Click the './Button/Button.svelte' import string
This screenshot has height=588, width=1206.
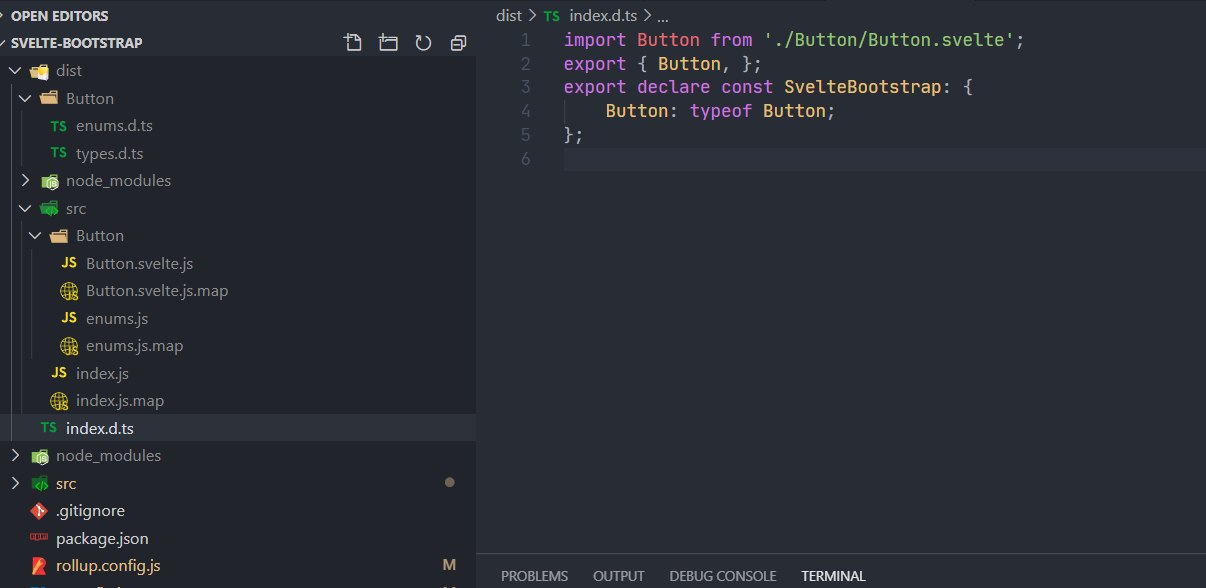coord(889,40)
